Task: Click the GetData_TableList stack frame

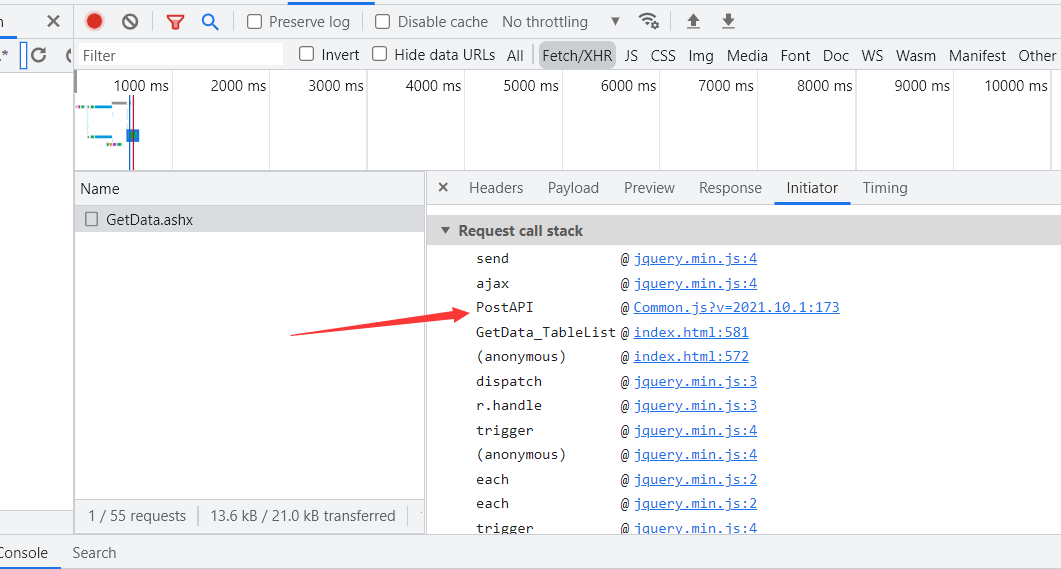Action: point(545,332)
